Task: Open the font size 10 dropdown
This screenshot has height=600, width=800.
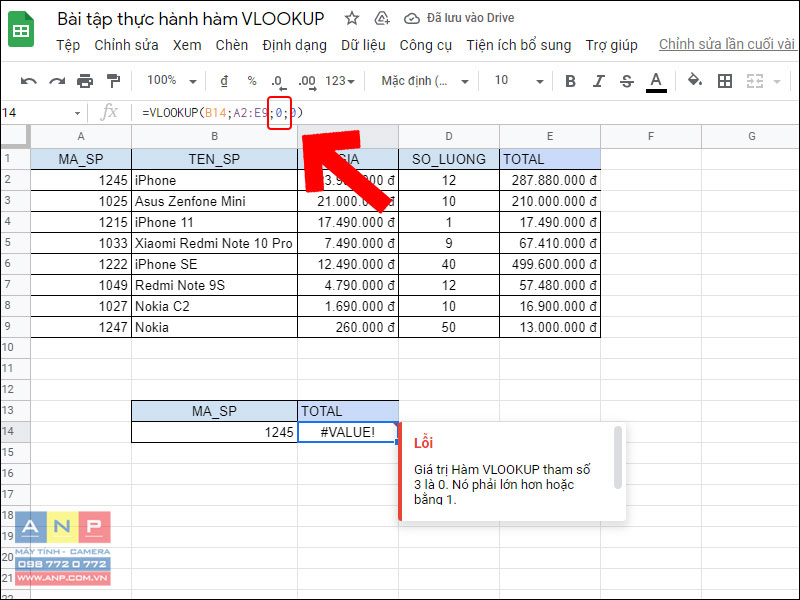Action: pos(519,81)
